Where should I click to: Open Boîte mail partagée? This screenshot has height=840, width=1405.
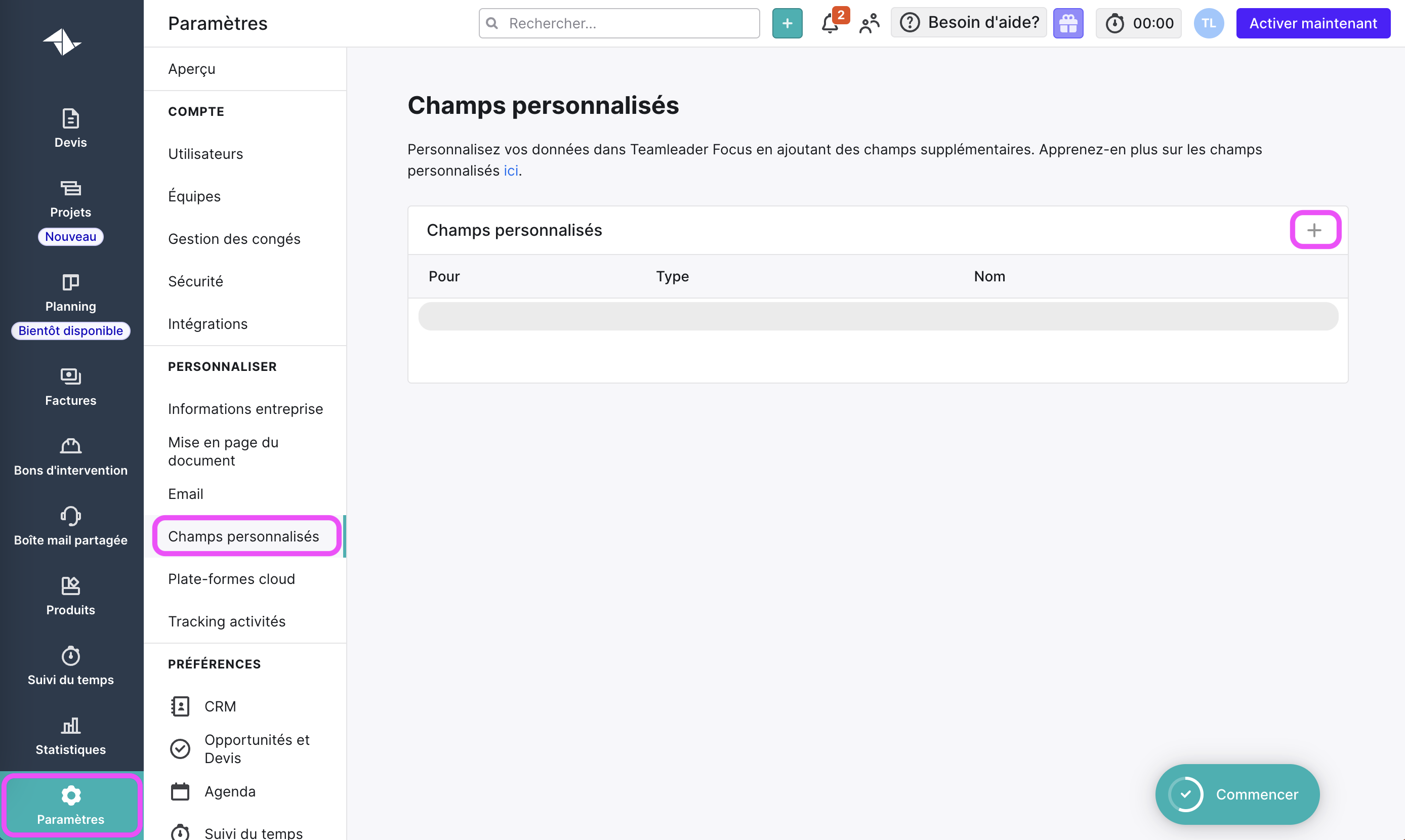71,527
